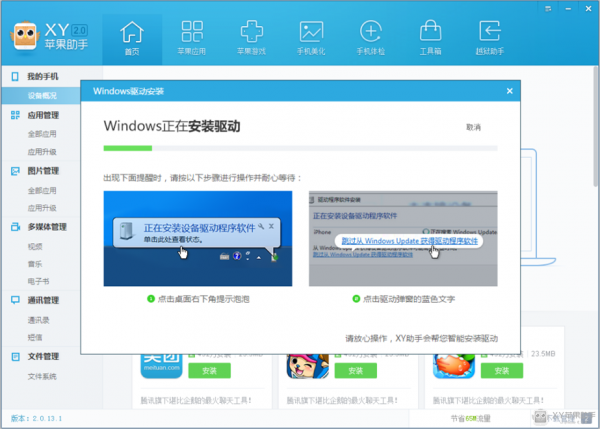
Task: Install the cartoon character game
Action: tap(355, 371)
